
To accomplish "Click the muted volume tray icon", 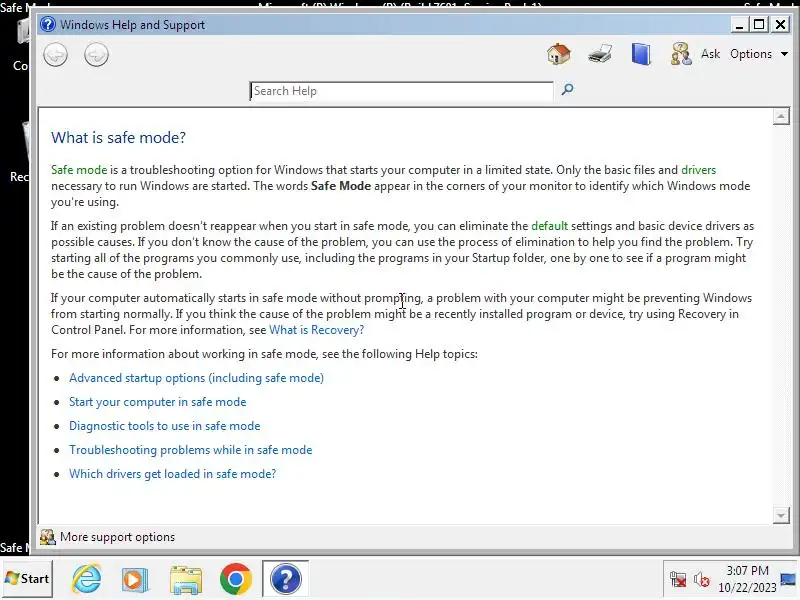I will click(702, 579).
